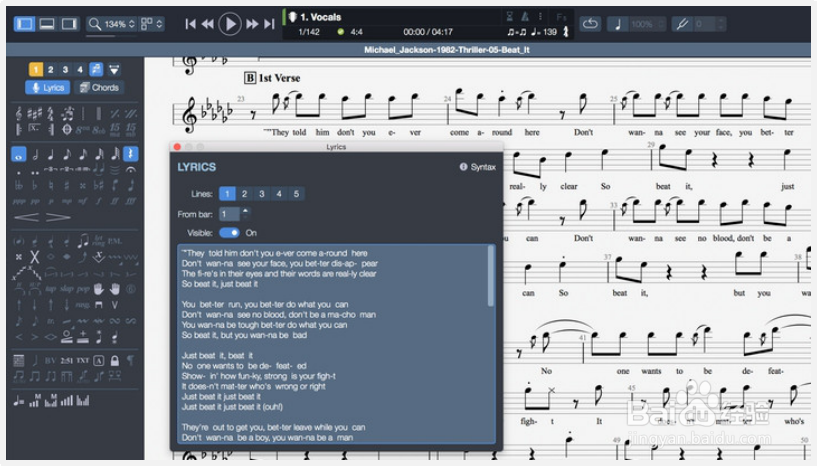
Task: Toggle the Visible lyrics switch
Action: 229,232
